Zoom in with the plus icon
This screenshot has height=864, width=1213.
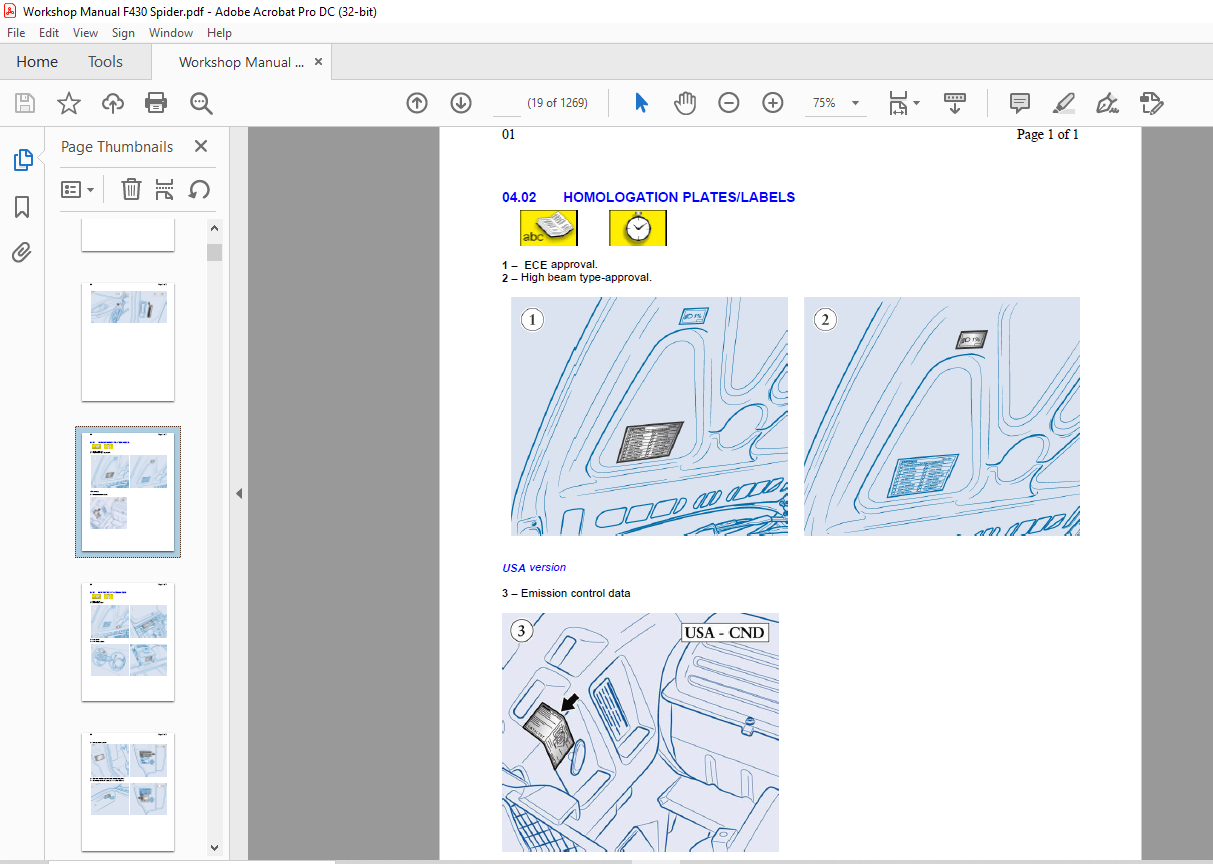click(x=773, y=103)
